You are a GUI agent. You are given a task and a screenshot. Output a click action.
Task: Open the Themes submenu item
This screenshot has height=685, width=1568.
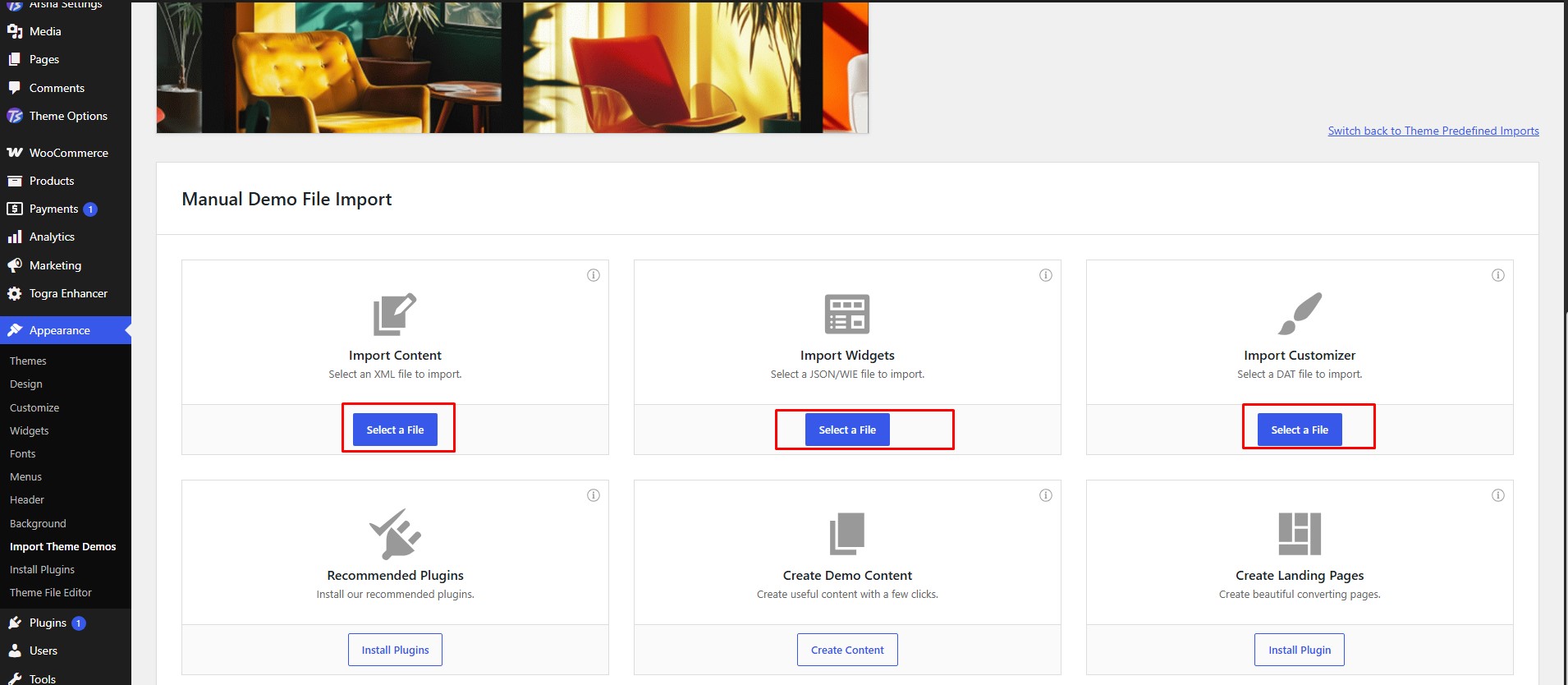click(28, 361)
